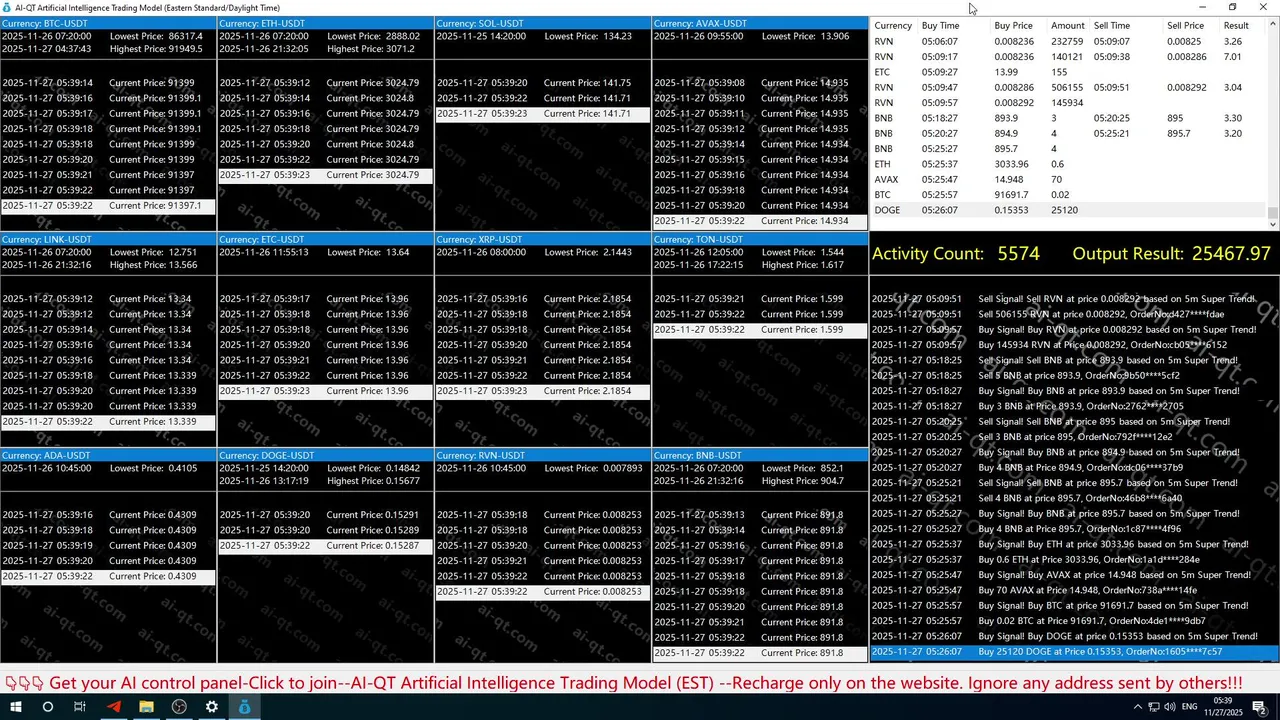Click the Output Result value 25467.97

click(x=1231, y=254)
